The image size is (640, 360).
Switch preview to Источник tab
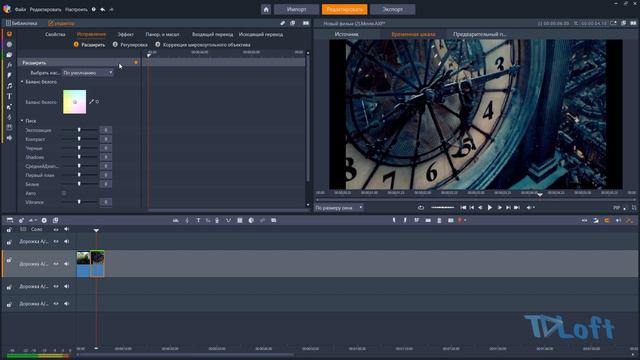pyautogui.click(x=347, y=34)
